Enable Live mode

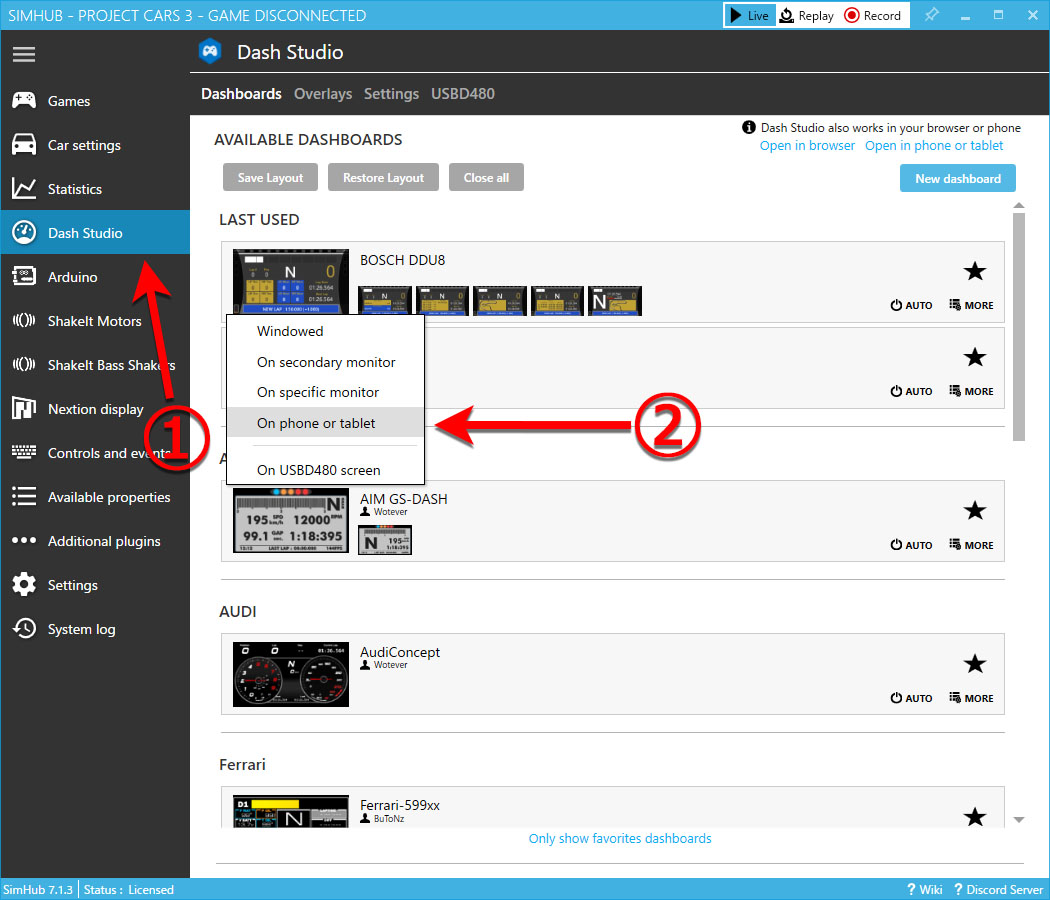(x=750, y=15)
